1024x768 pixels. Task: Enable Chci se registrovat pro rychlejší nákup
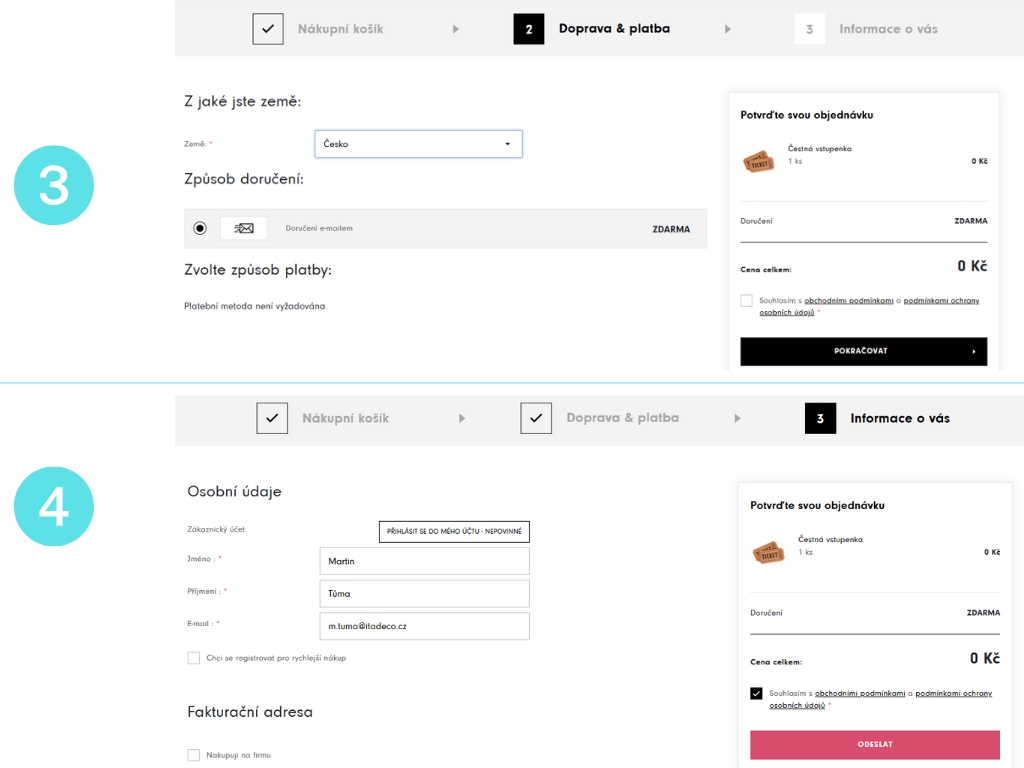(193, 658)
